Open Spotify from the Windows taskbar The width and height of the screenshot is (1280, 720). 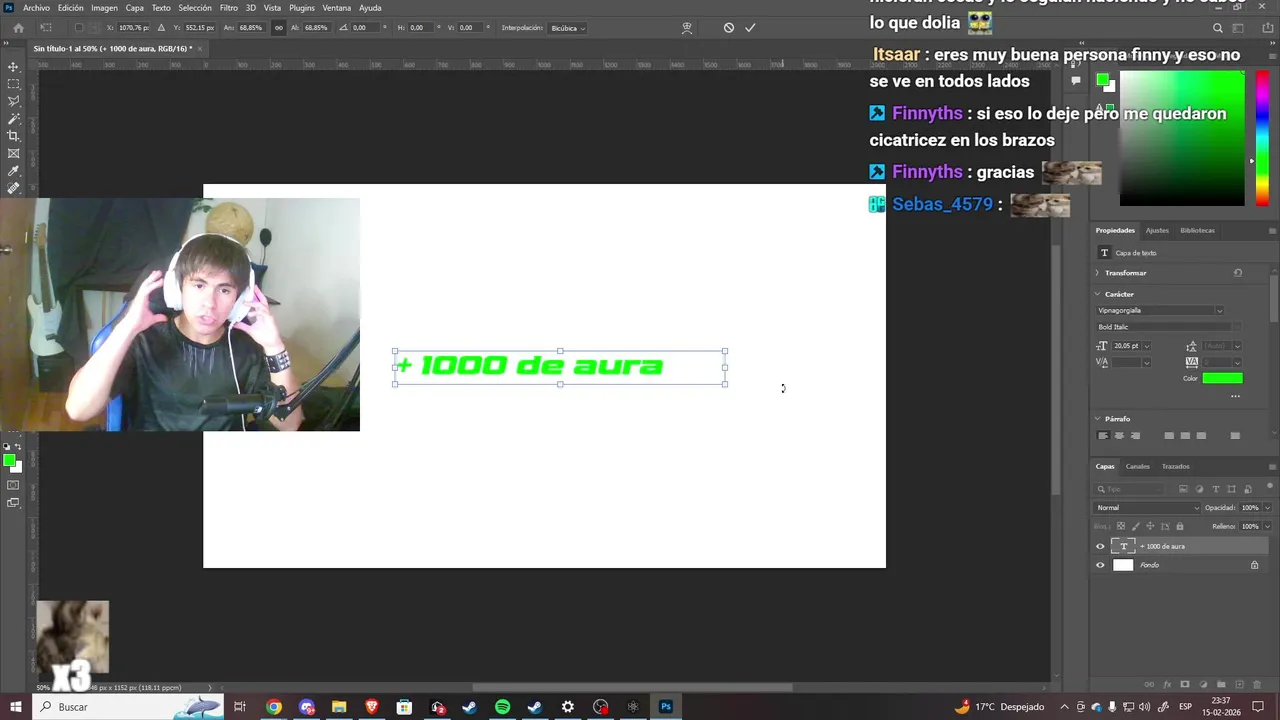click(x=502, y=707)
